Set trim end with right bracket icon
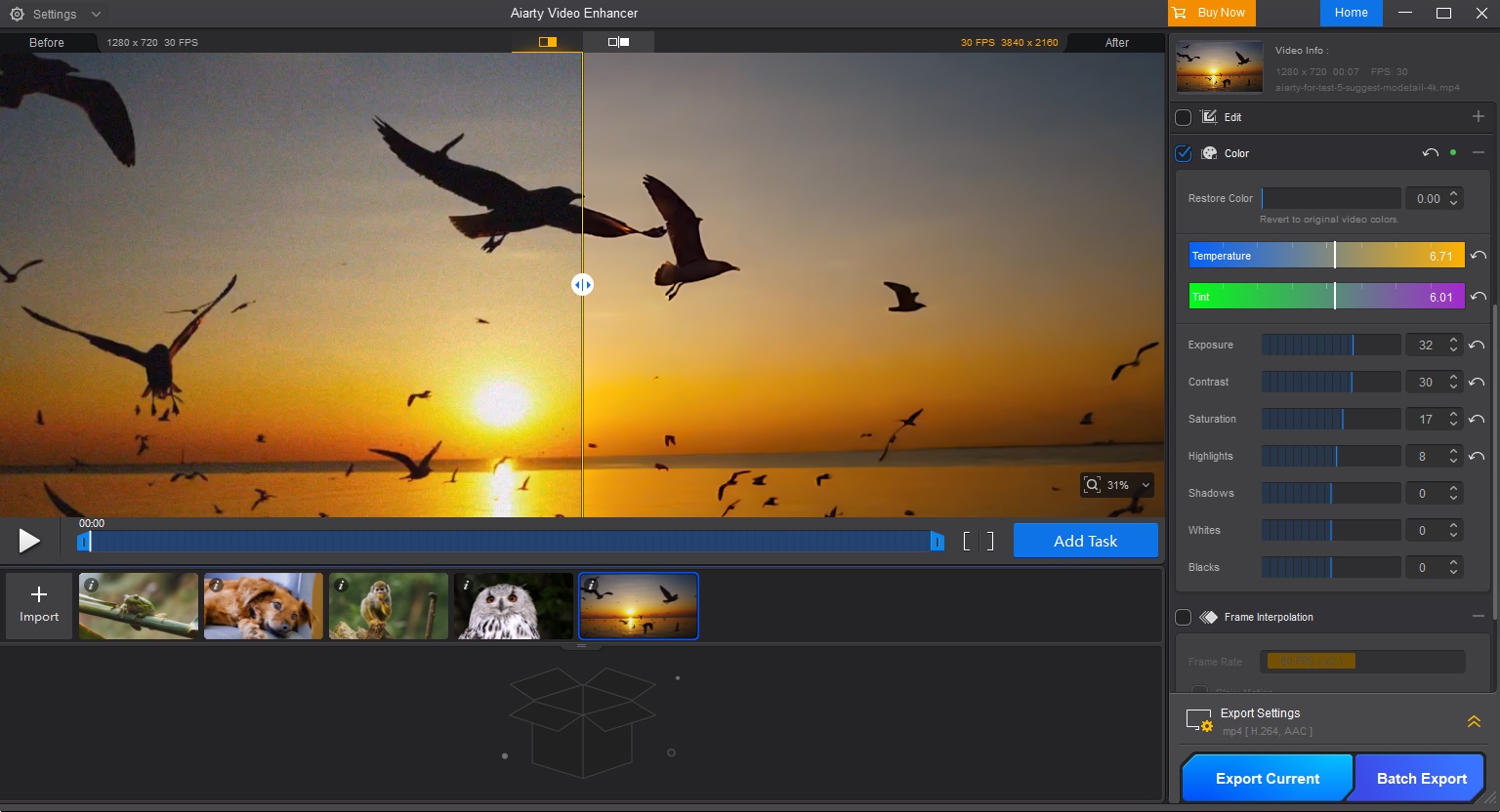The image size is (1500, 812). point(990,541)
